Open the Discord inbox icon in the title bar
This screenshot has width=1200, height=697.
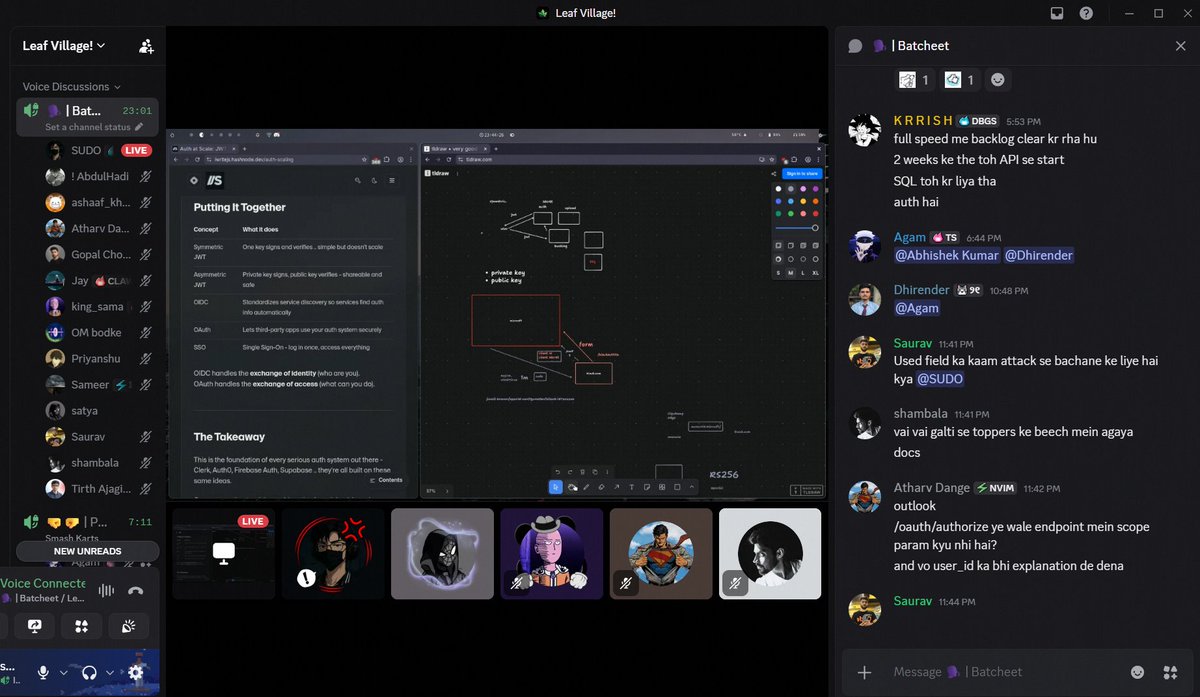point(1057,13)
